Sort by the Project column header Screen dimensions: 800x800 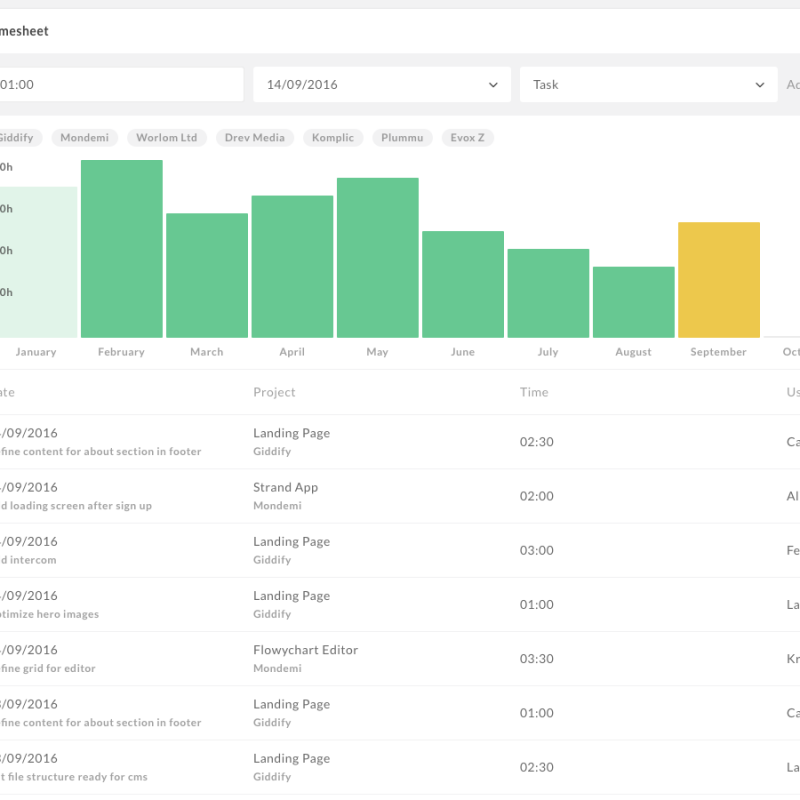point(274,392)
